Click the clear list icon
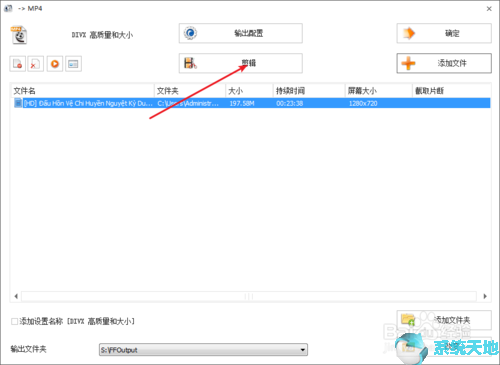 36,63
